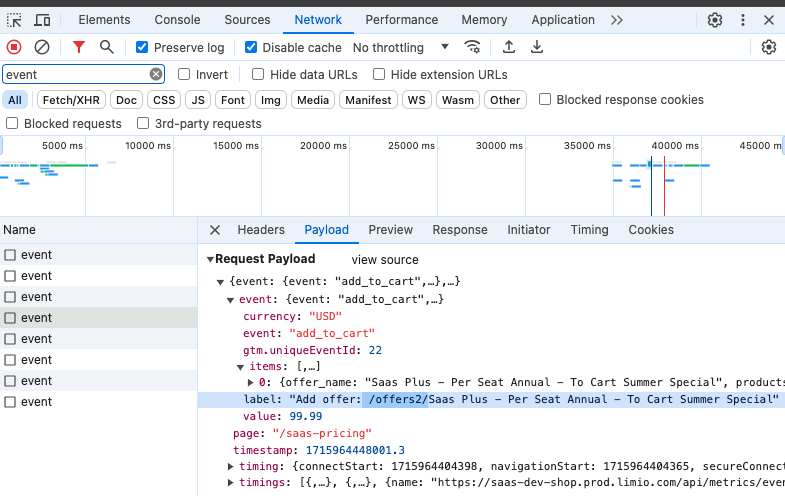Filter by Font type

233,100
